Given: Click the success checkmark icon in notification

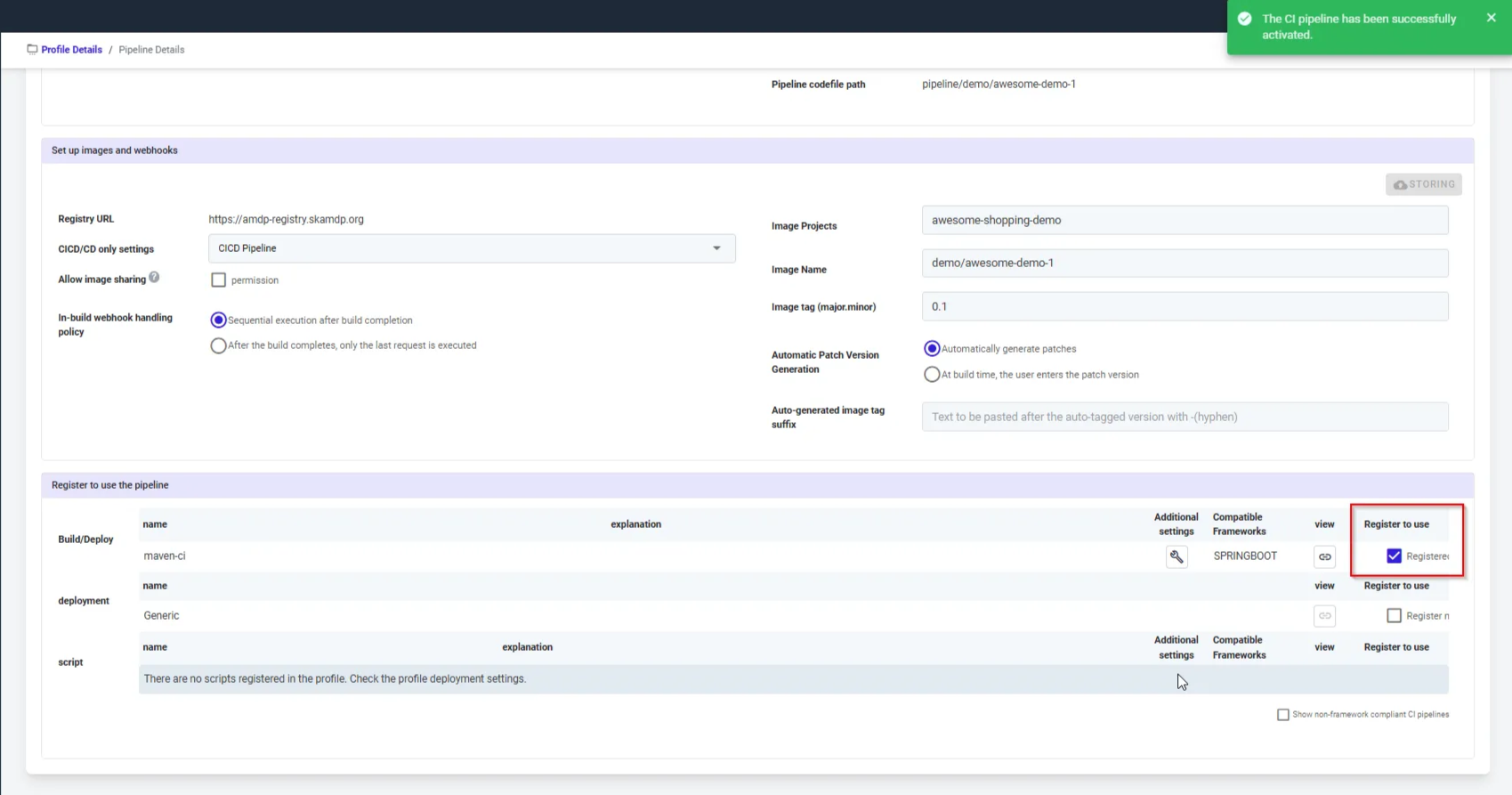Looking at the screenshot, I should [x=1245, y=19].
